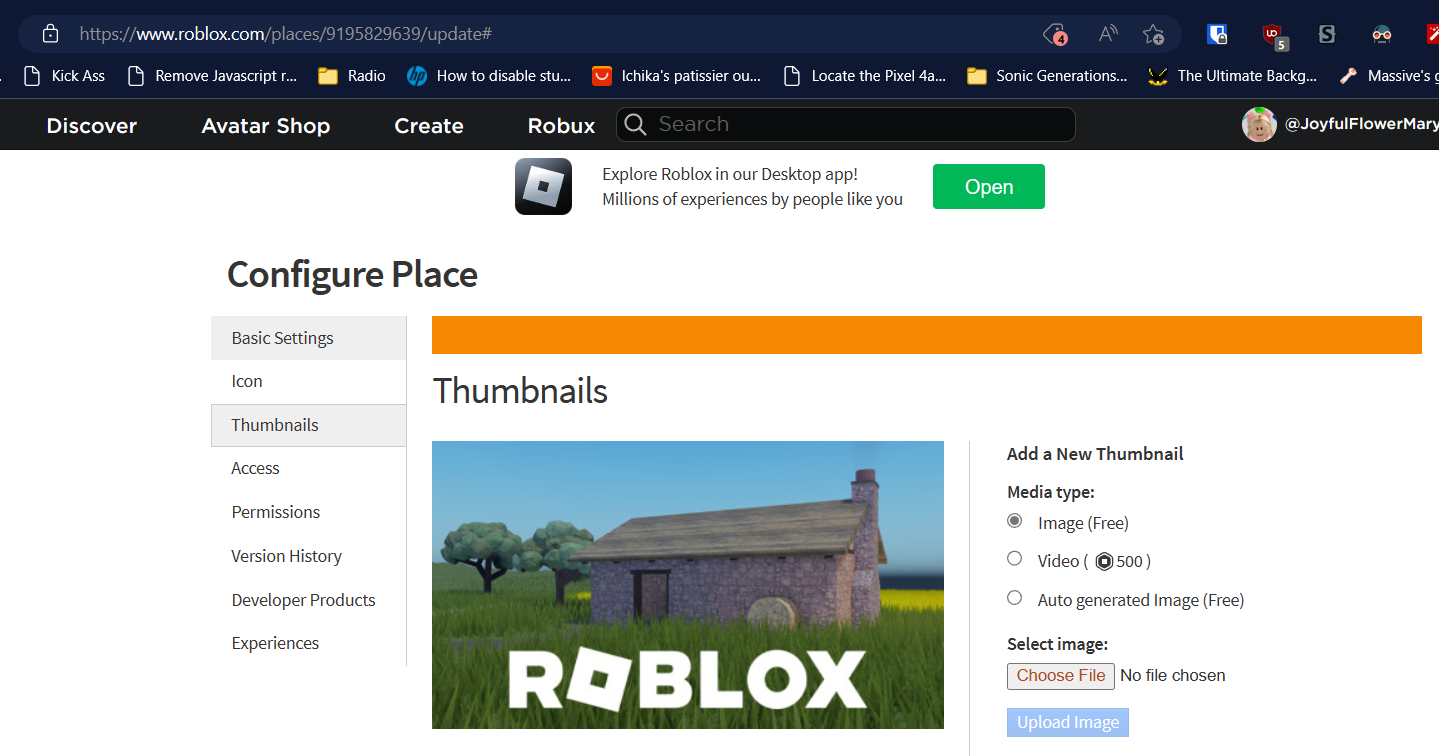Open the Version History tab
1439x756 pixels.
[308, 556]
